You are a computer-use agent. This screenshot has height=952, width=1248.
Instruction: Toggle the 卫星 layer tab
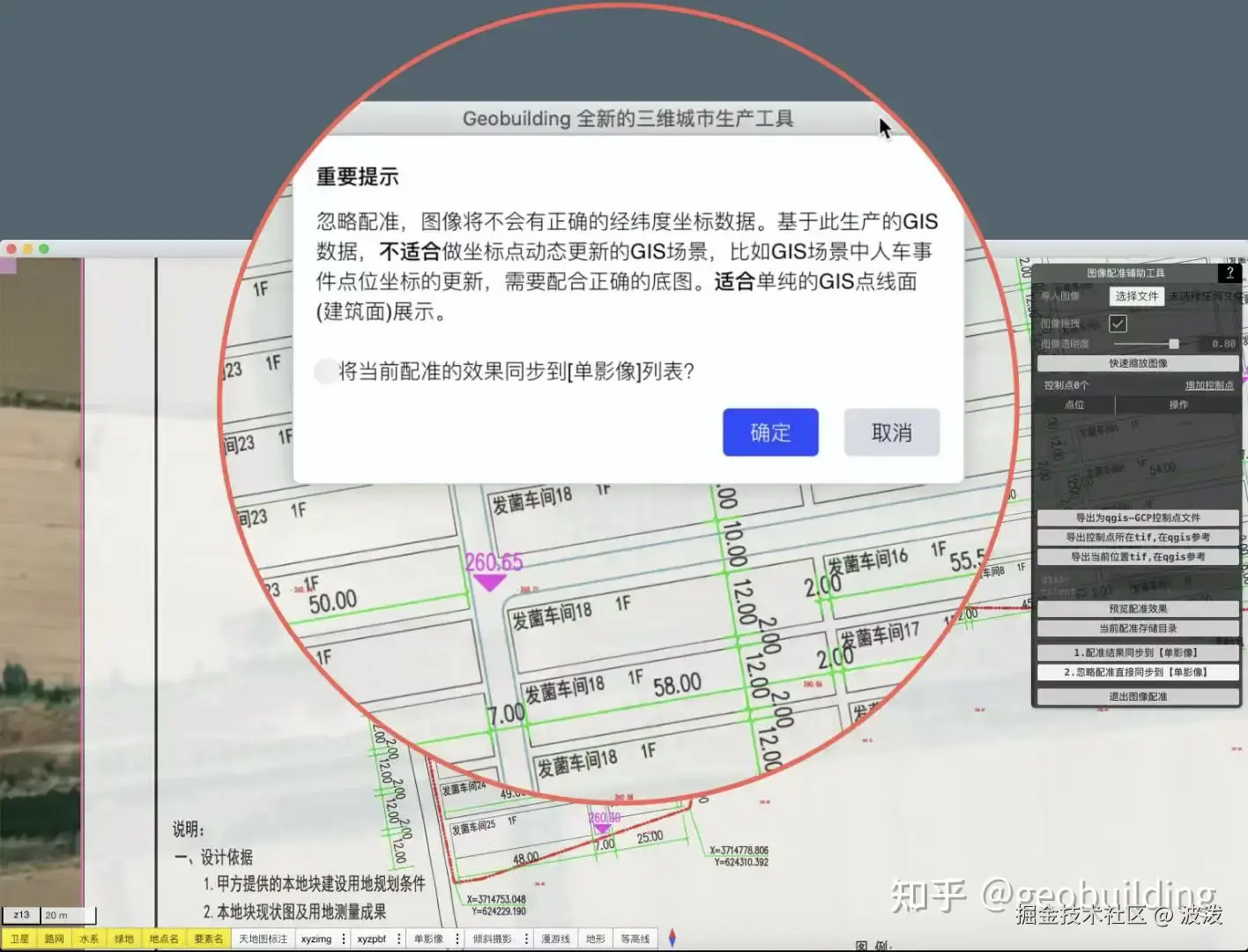coord(19,939)
